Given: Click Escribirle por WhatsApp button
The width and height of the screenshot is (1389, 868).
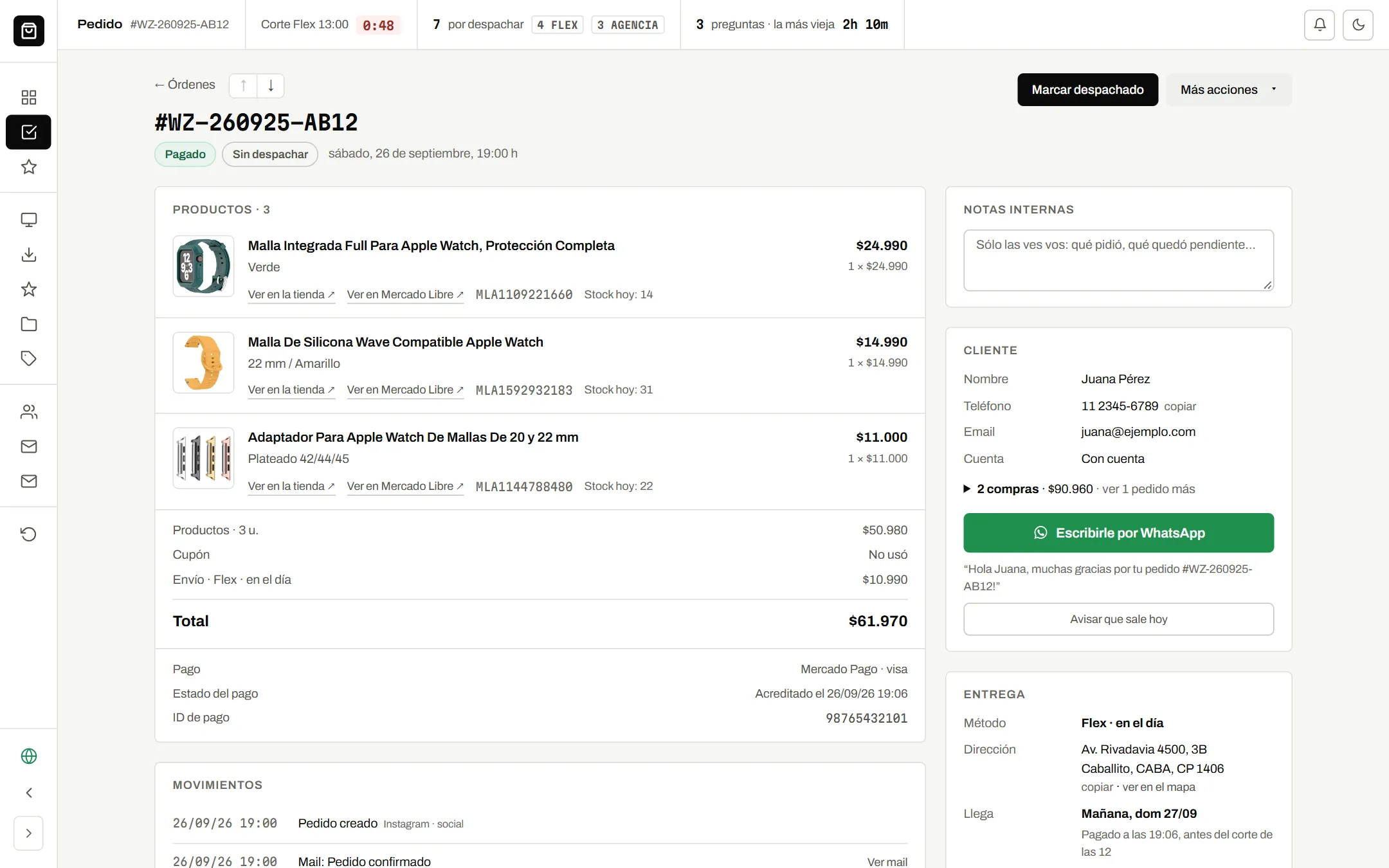Looking at the screenshot, I should 1118,532.
